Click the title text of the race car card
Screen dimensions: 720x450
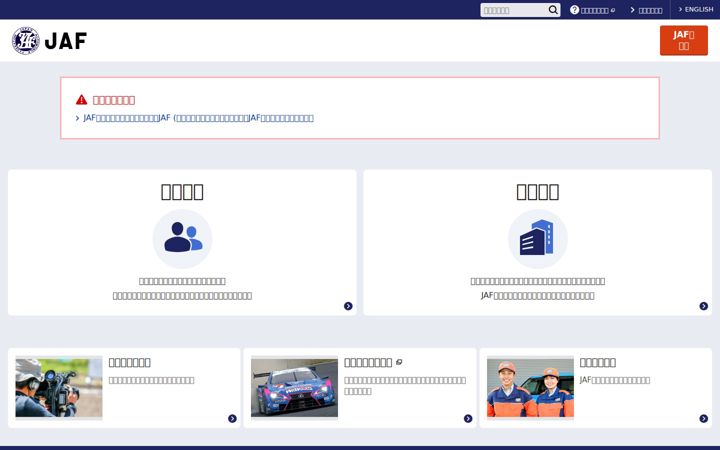click(x=368, y=362)
